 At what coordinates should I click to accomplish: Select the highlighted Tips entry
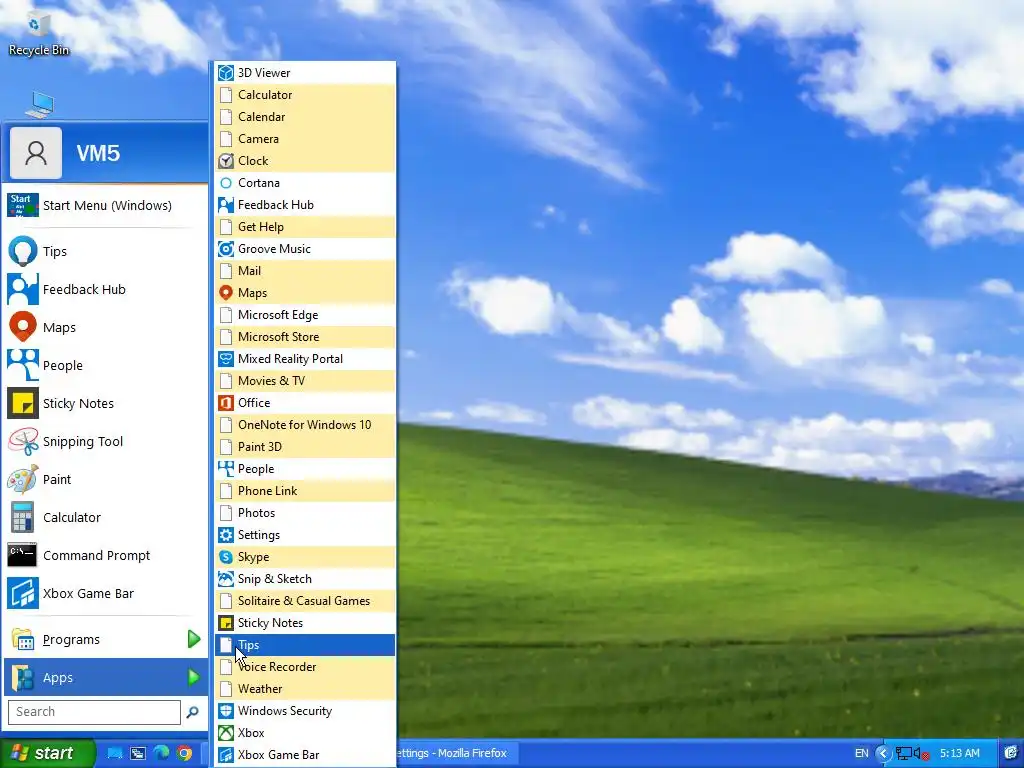point(305,645)
